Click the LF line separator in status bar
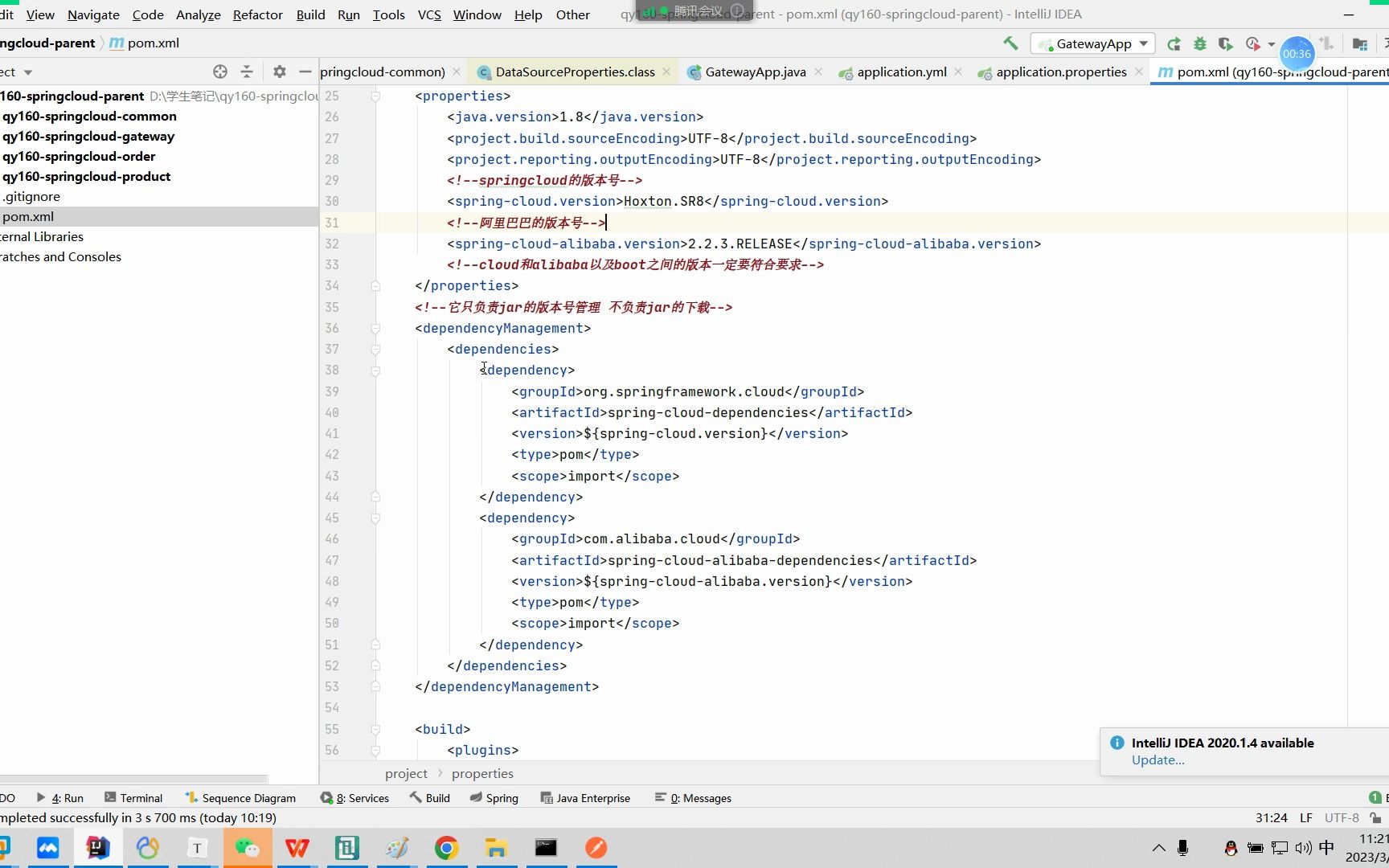The image size is (1389, 868). [1306, 817]
